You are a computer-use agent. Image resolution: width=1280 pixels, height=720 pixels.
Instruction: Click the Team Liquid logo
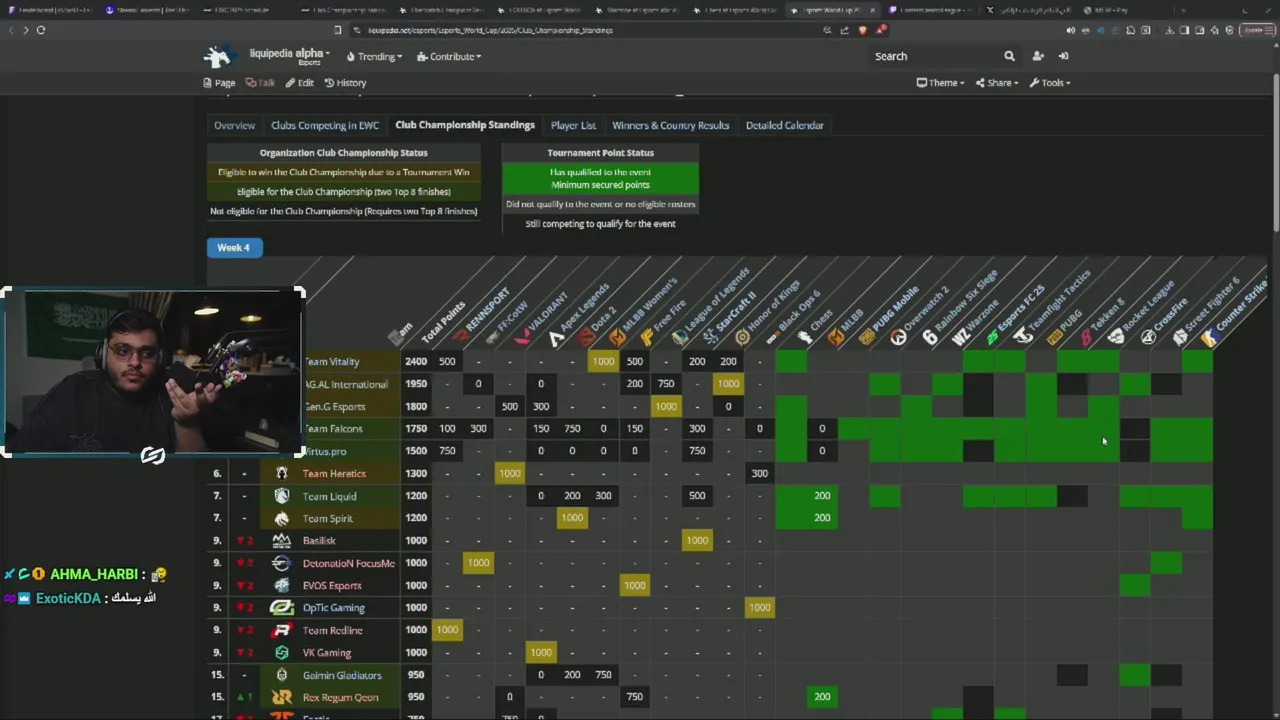[282, 496]
